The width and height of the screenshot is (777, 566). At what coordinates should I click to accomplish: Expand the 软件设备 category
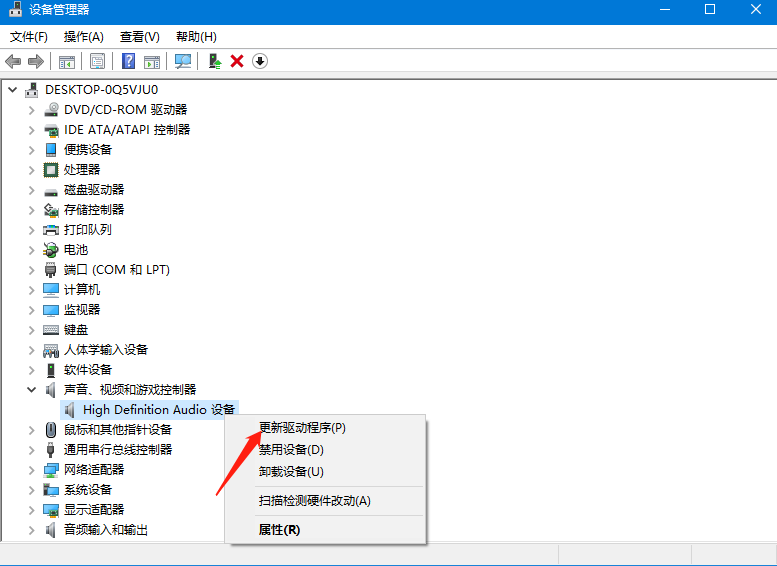[32, 370]
